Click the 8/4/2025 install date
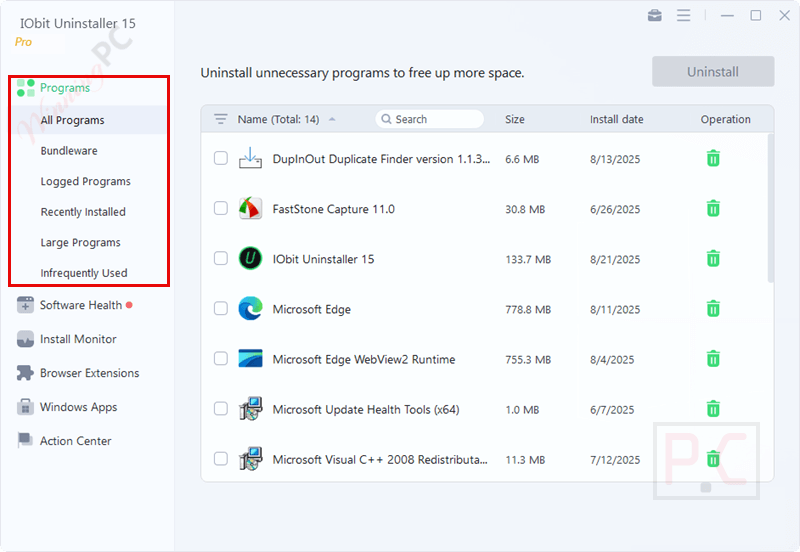 tap(612, 360)
